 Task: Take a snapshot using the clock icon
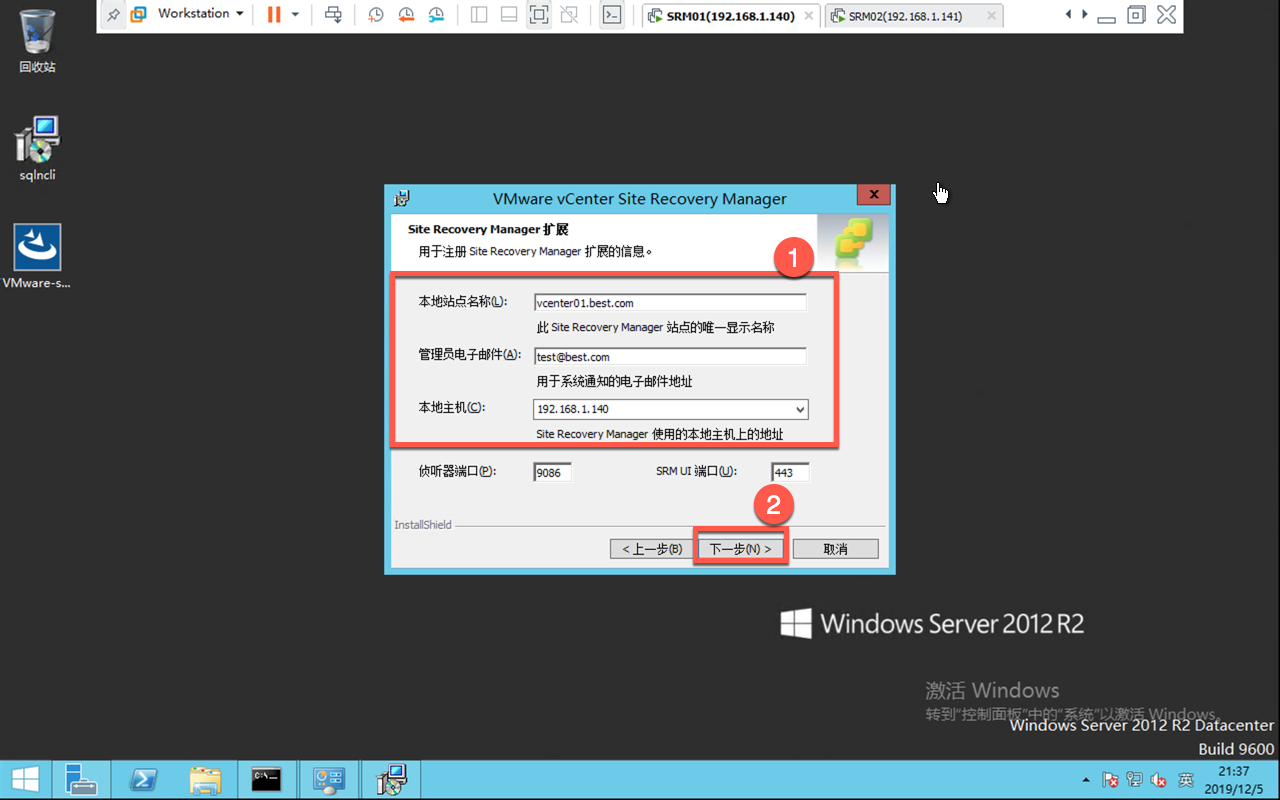click(376, 15)
